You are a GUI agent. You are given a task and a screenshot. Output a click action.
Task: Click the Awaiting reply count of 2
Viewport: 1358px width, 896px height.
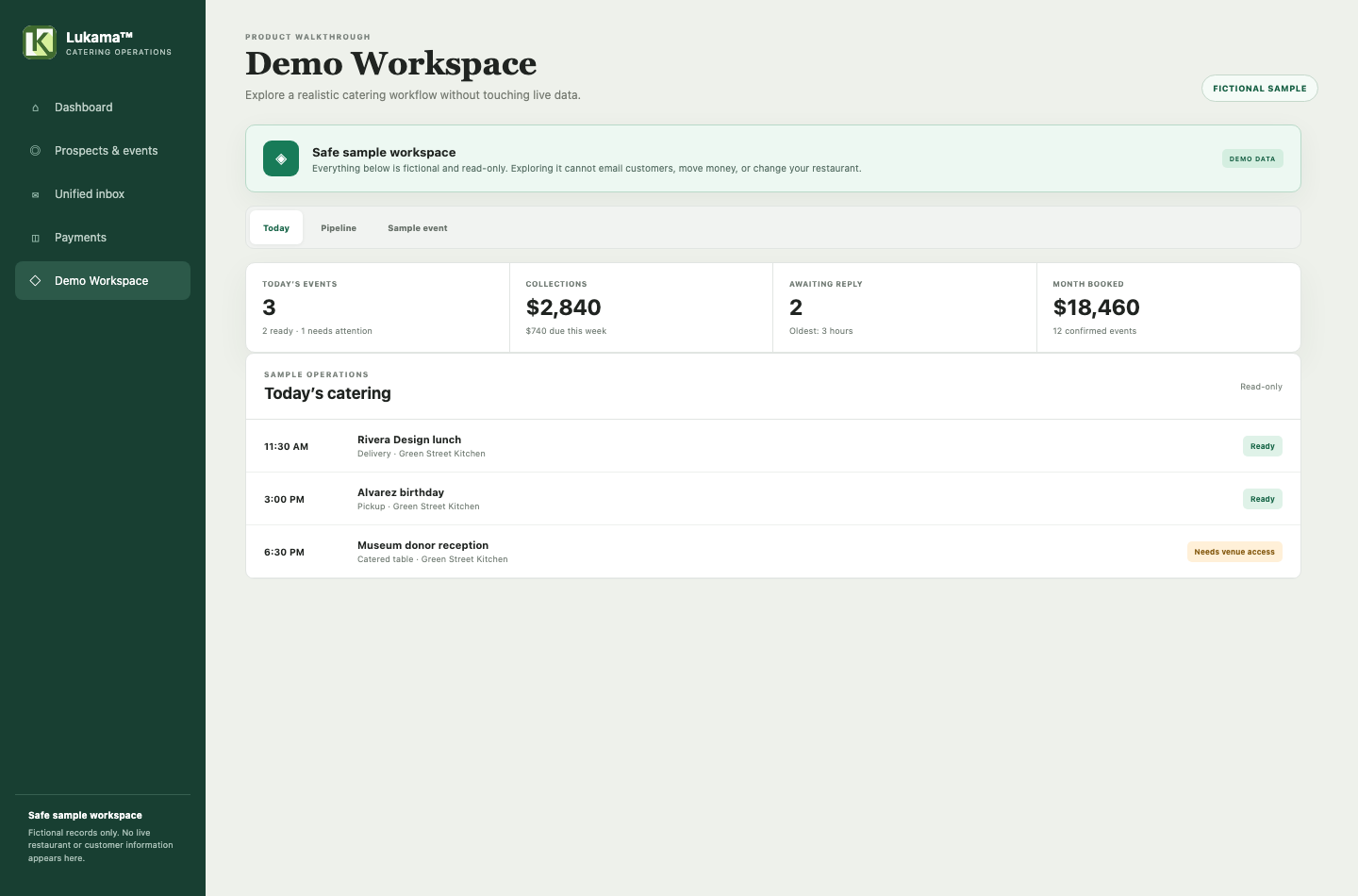(x=796, y=307)
